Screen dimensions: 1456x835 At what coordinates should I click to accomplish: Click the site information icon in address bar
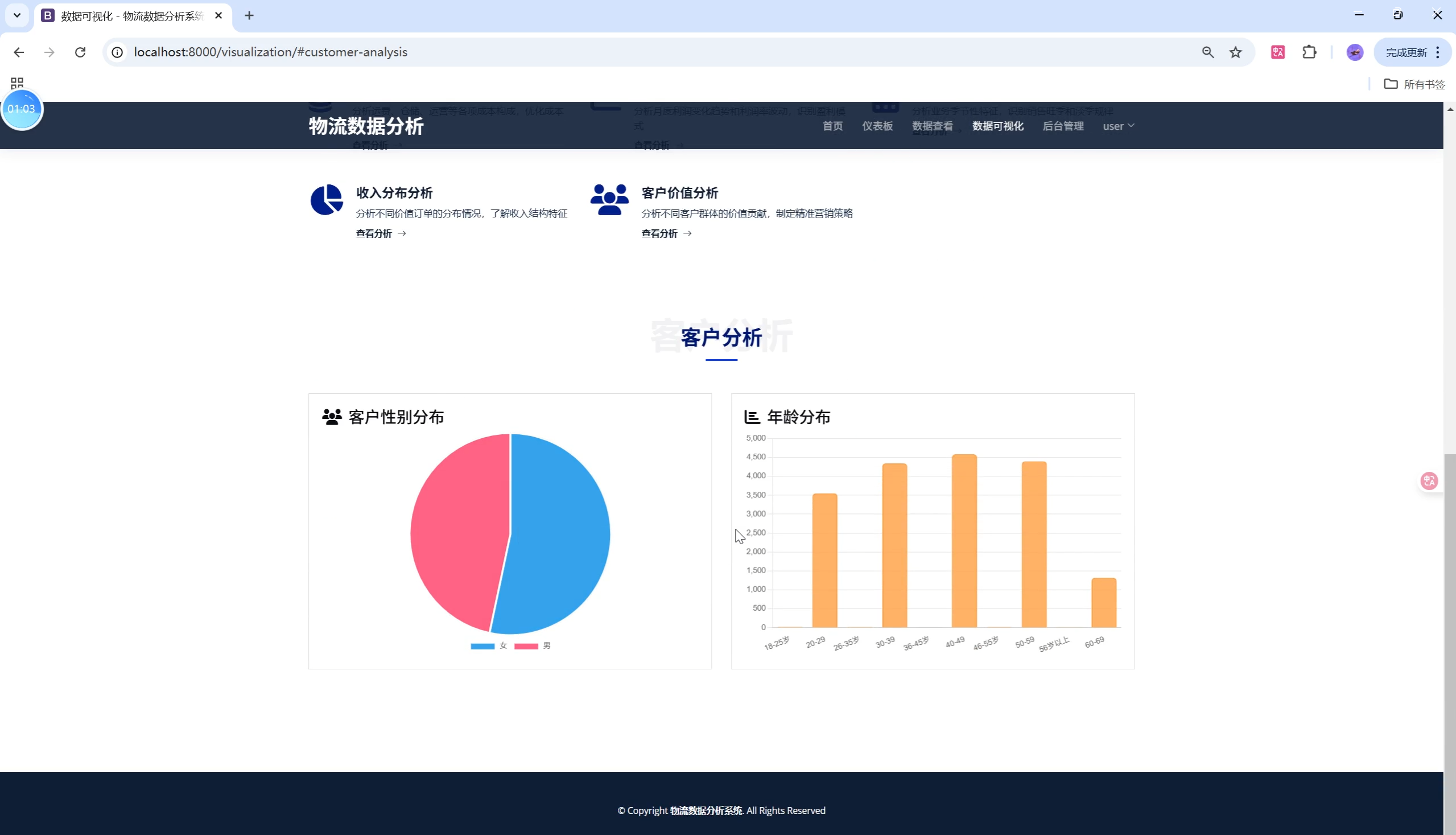117,52
